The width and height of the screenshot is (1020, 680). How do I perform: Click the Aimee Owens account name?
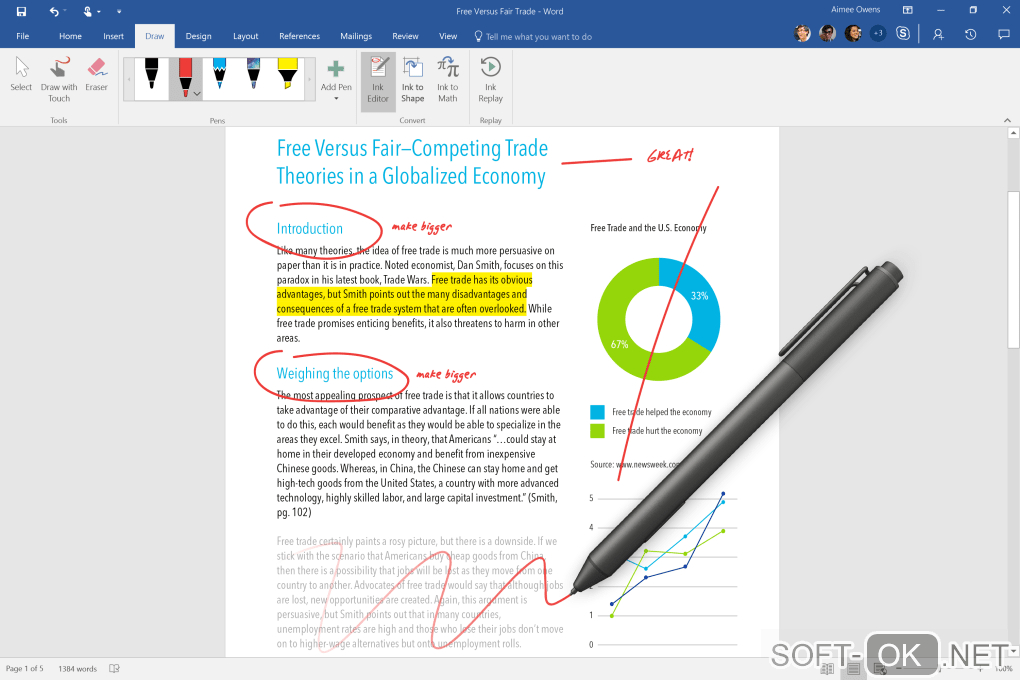click(855, 10)
